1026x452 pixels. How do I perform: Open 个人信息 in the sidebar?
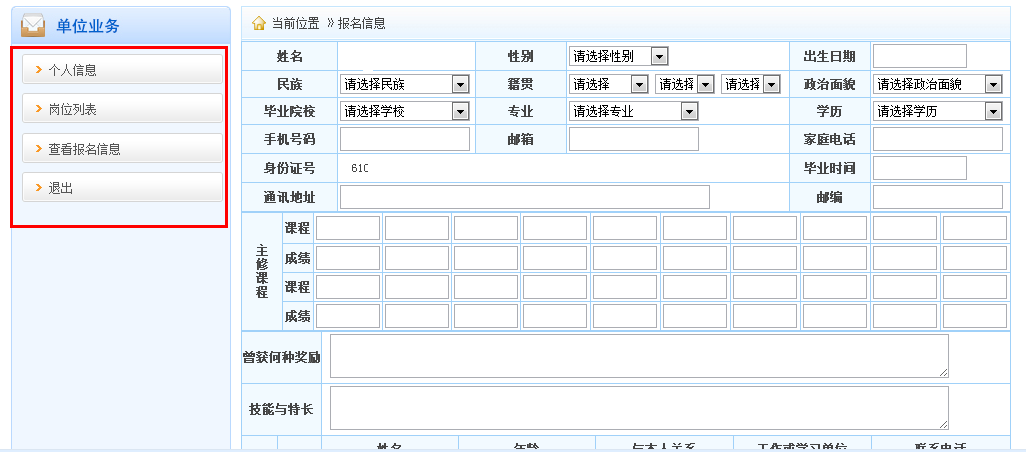pyautogui.click(x=122, y=69)
